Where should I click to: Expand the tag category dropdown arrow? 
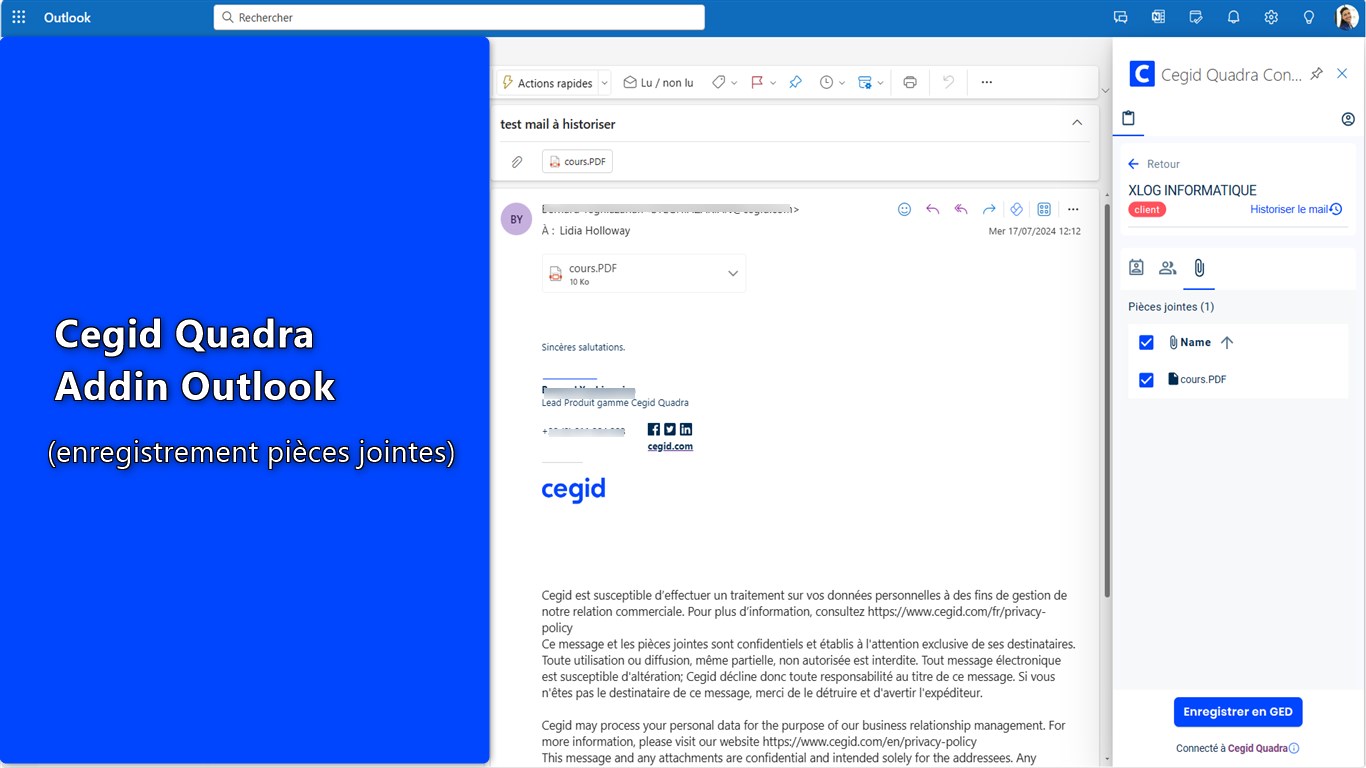pos(734,83)
